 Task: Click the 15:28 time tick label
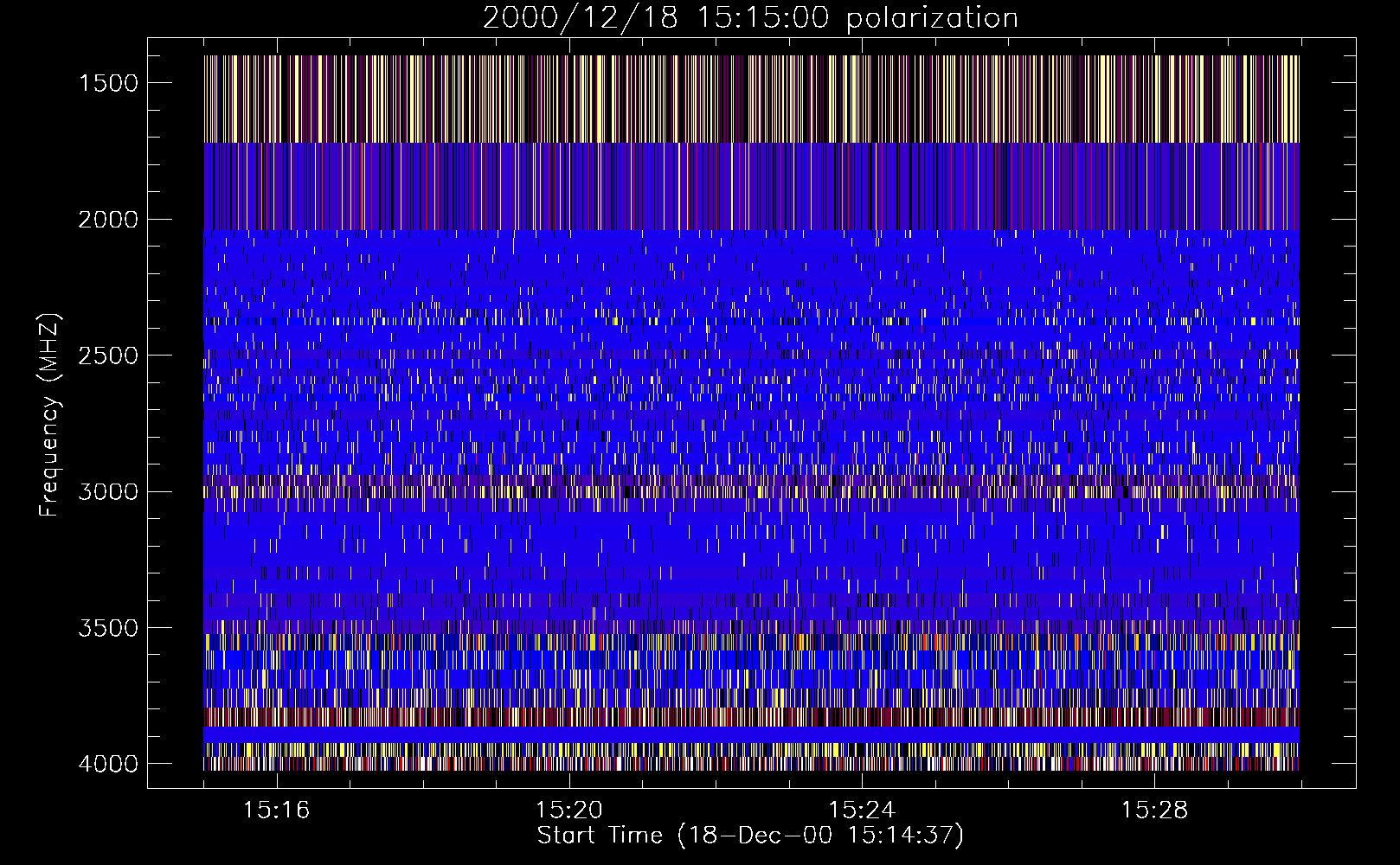coord(1154,811)
